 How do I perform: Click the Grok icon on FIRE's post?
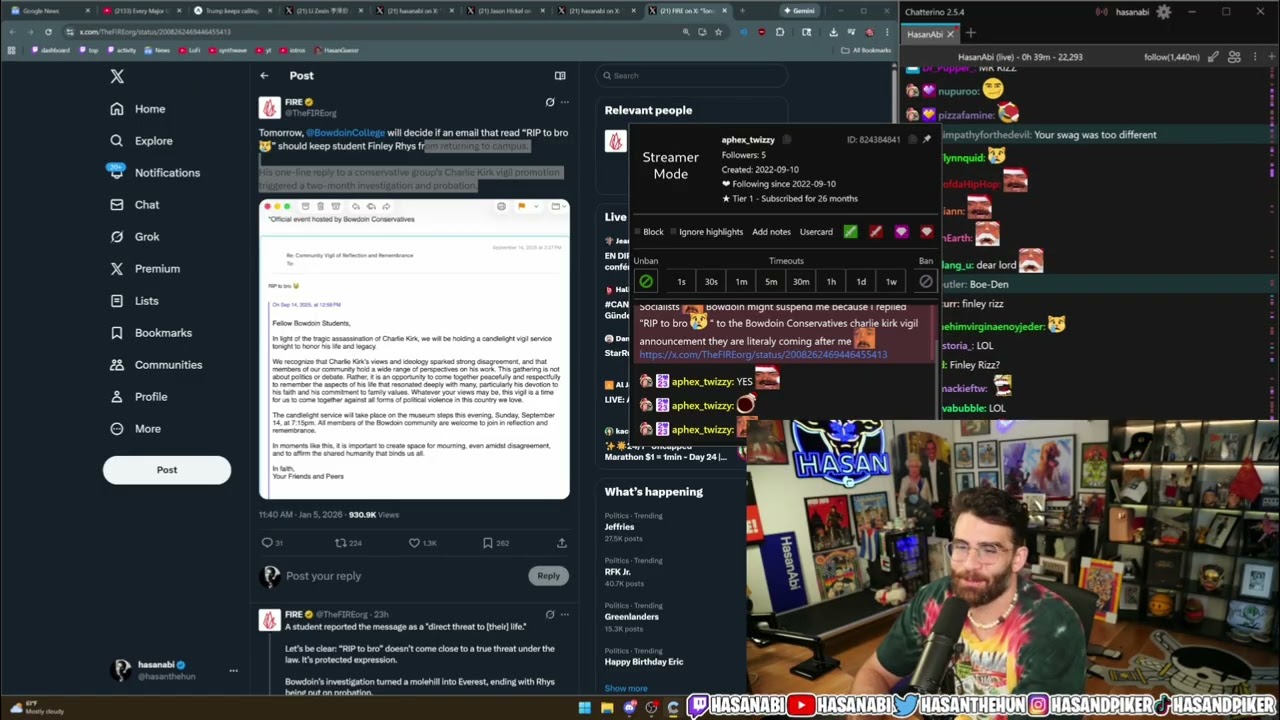tap(549, 102)
